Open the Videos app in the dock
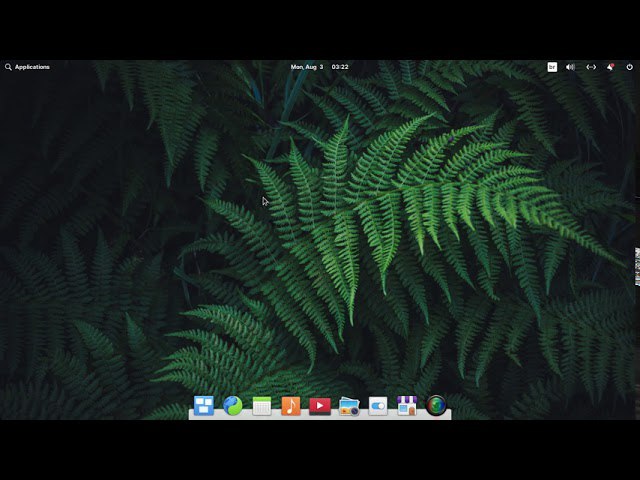The height and width of the screenshot is (480, 640). pos(320,406)
